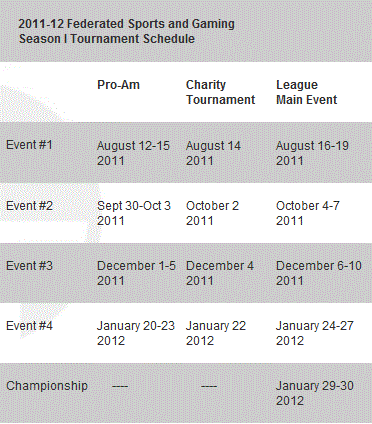Image resolution: width=372 pixels, height=424 pixels.
Task: Click the August 16-19 2011 main event date
Action: click(312, 153)
